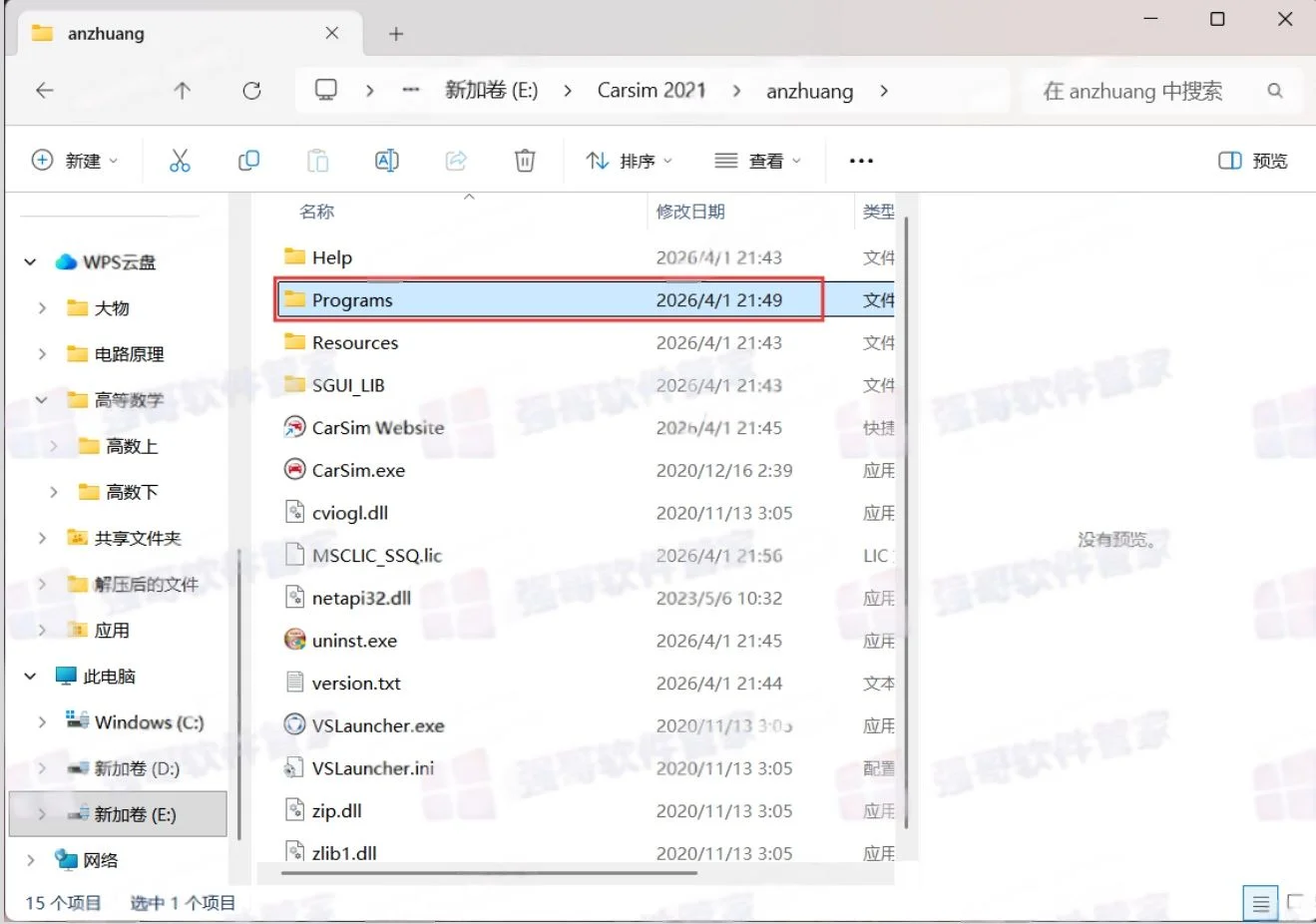1316x924 pixels.
Task: Select the uninst.exe icon
Action: point(294,640)
